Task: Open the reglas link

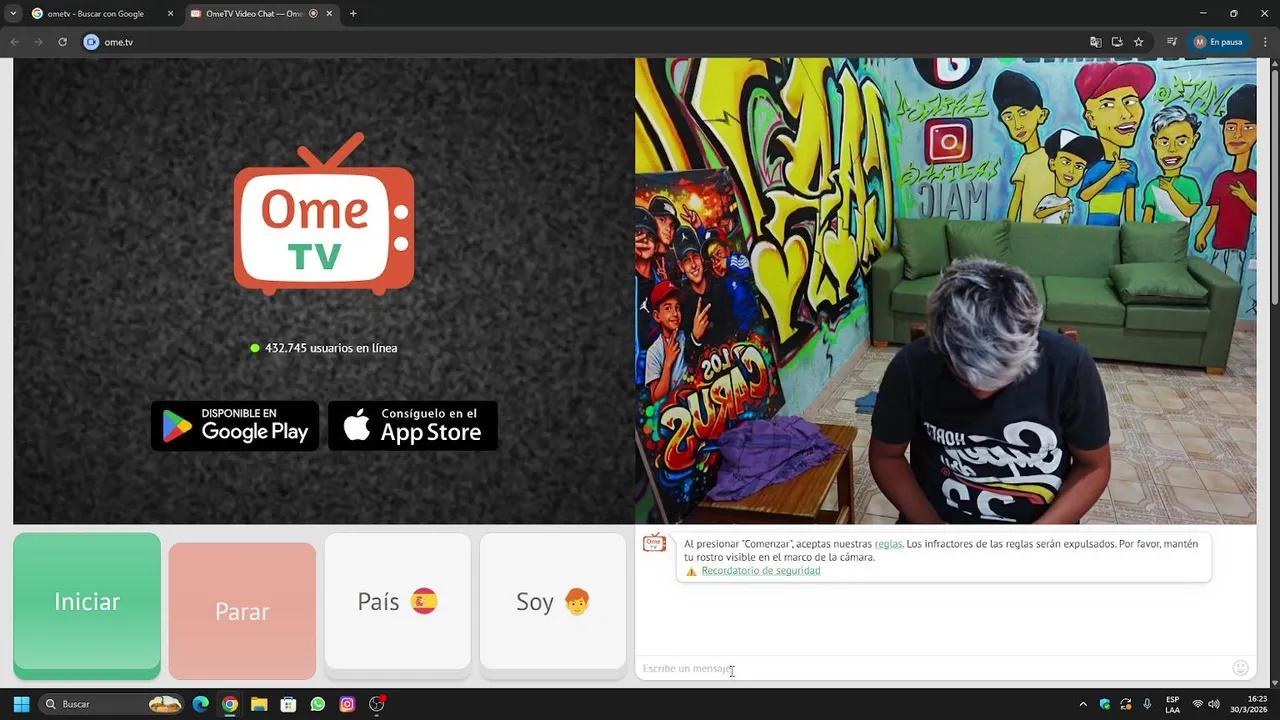Action: point(888,544)
